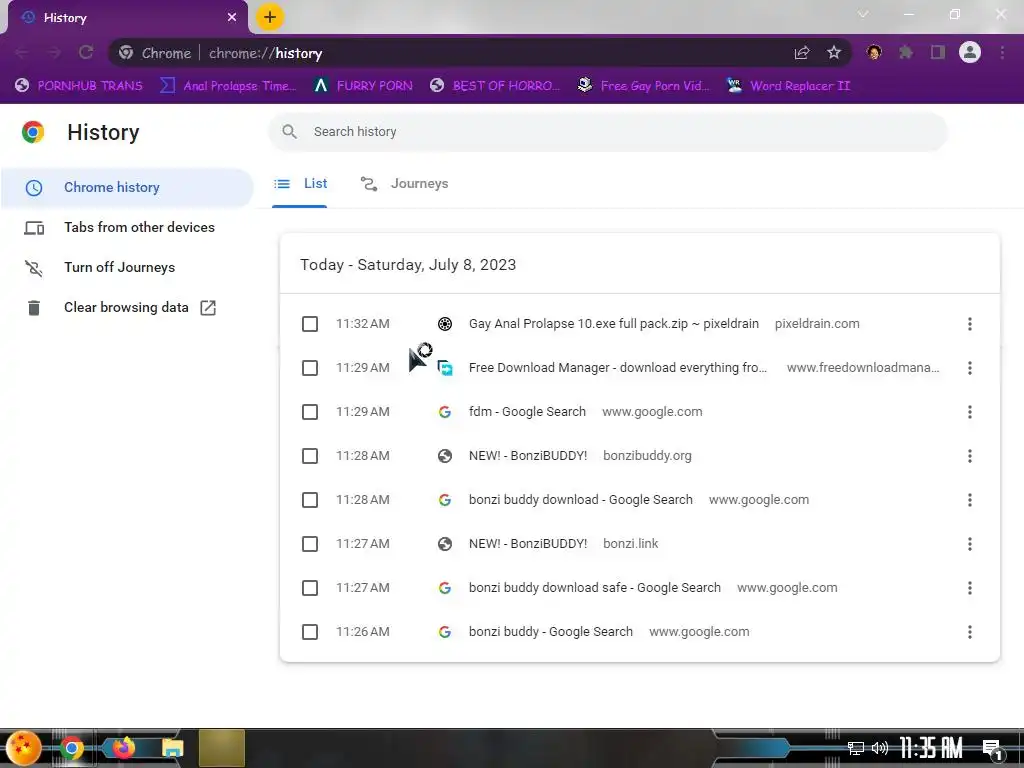The height and width of the screenshot is (768, 1024).
Task: Select the History browser tab
Action: (127, 18)
